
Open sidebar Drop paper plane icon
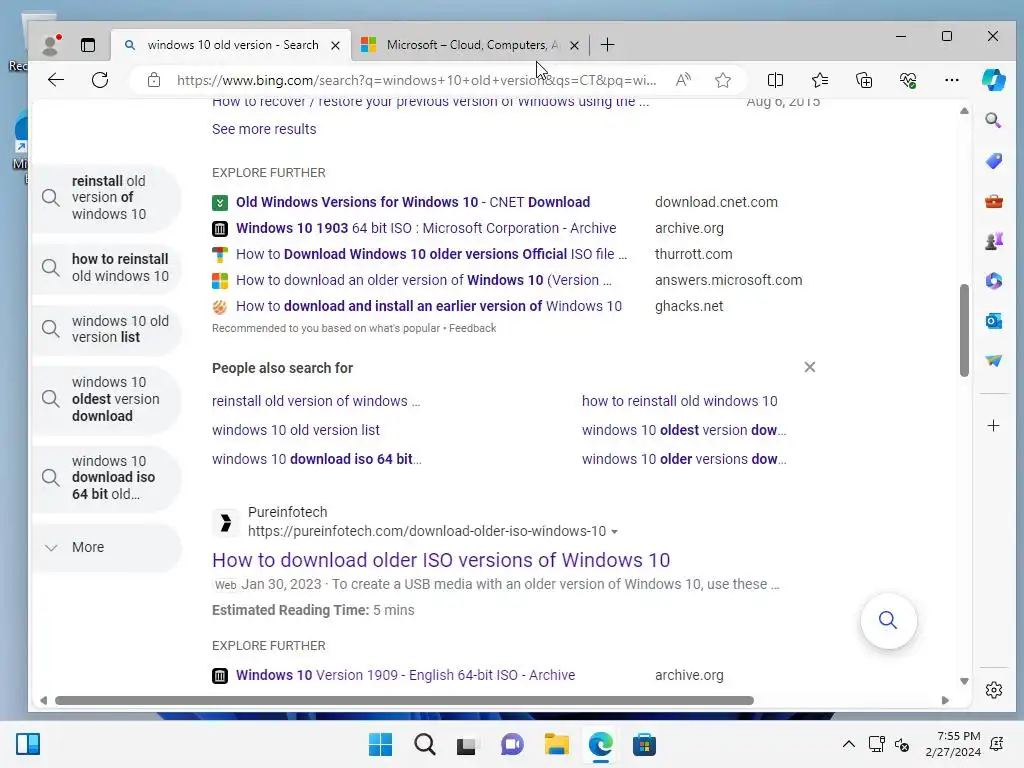[993, 360]
